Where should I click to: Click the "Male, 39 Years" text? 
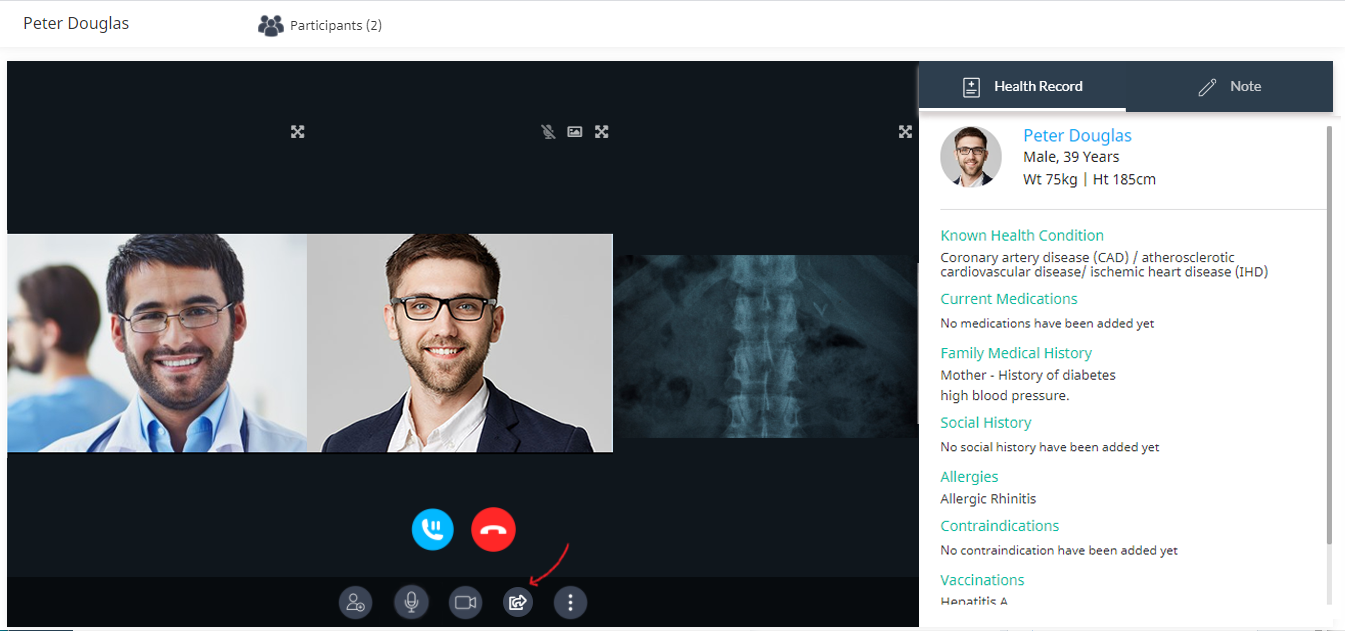click(1071, 157)
